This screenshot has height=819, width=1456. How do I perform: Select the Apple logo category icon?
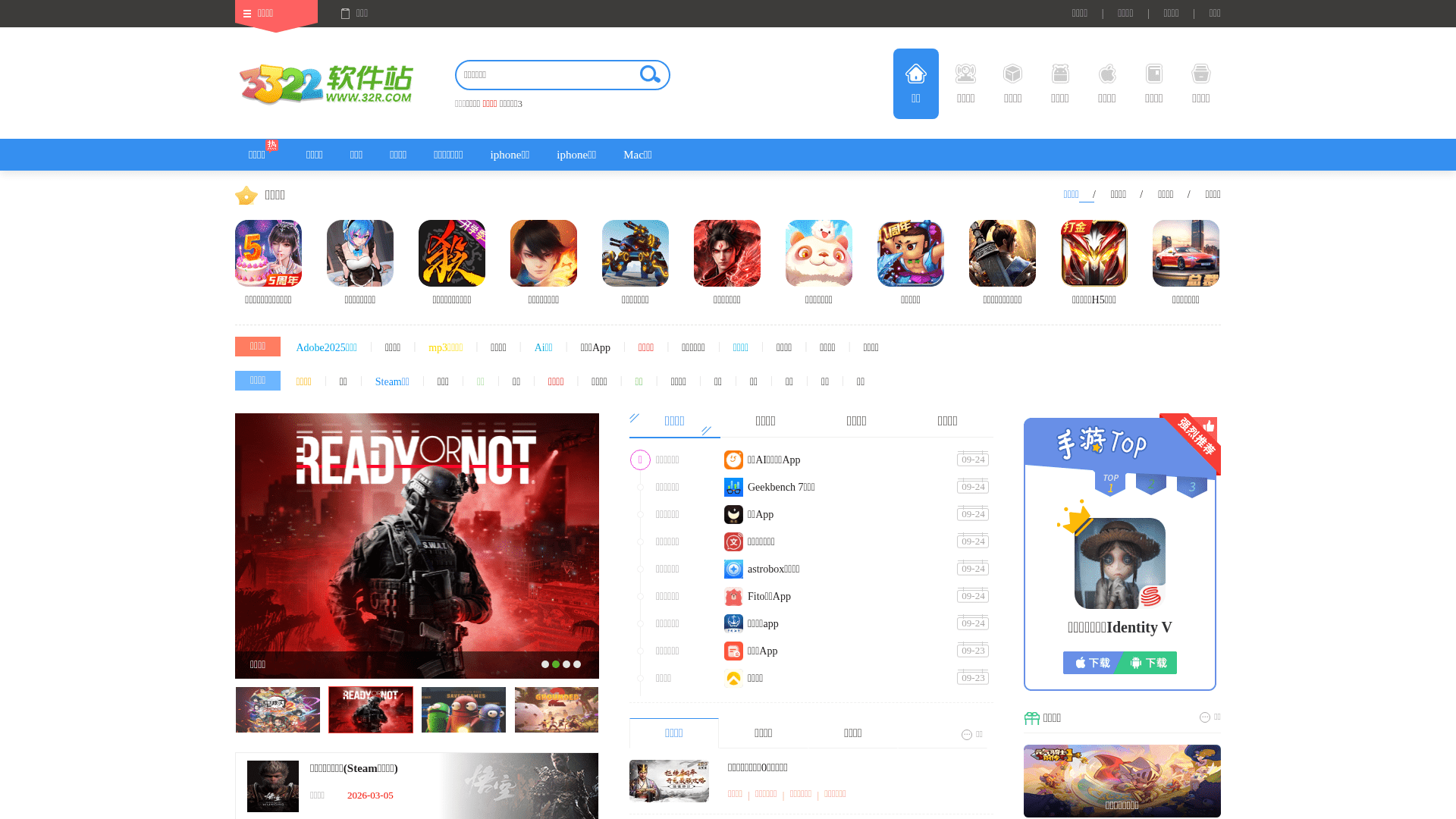point(1107,74)
